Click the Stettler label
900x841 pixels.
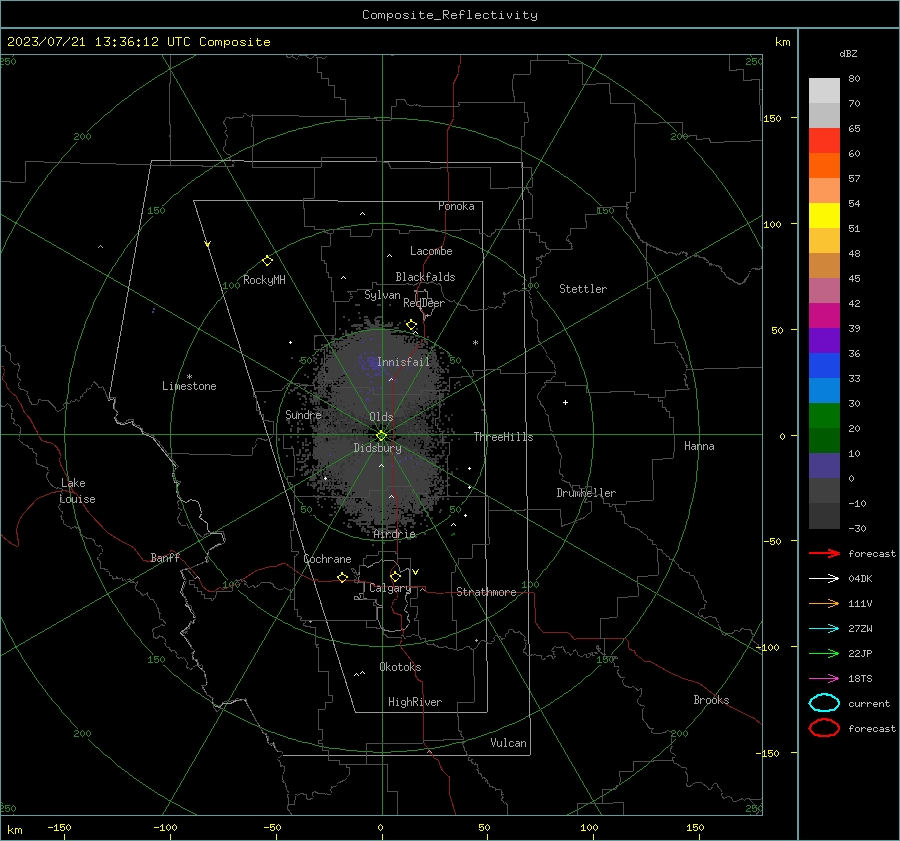pos(583,289)
